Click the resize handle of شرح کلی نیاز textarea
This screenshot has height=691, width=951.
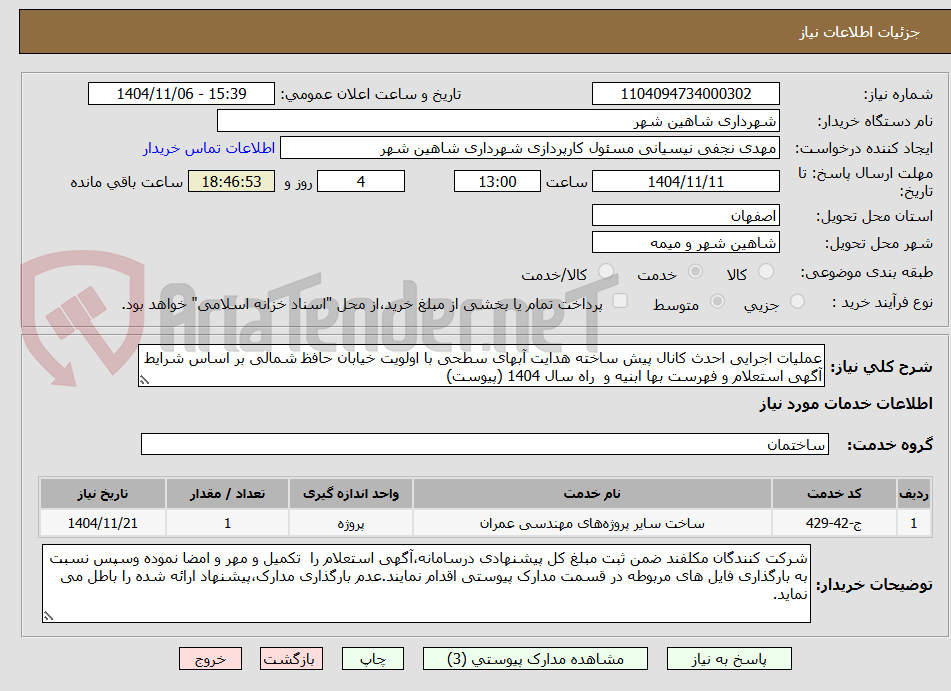pos(144,380)
